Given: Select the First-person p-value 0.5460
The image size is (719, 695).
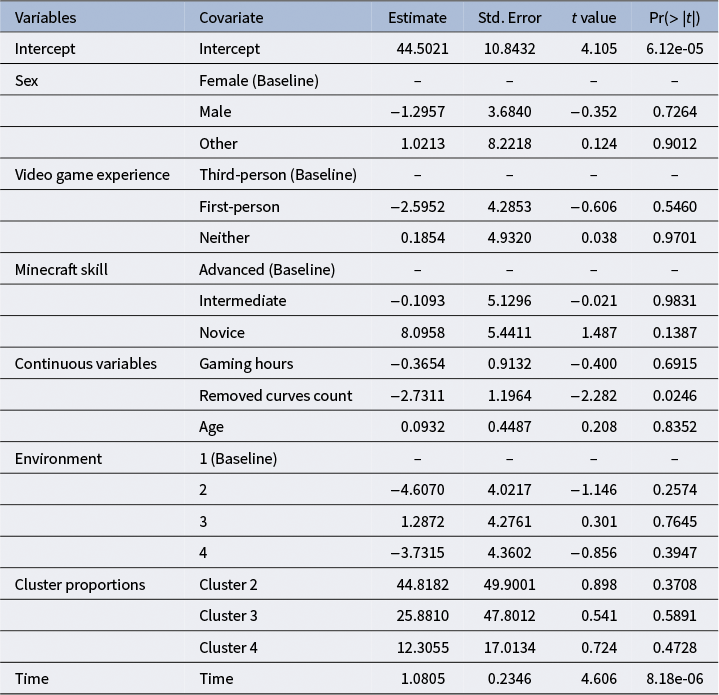Looking at the screenshot, I should click(x=675, y=207).
